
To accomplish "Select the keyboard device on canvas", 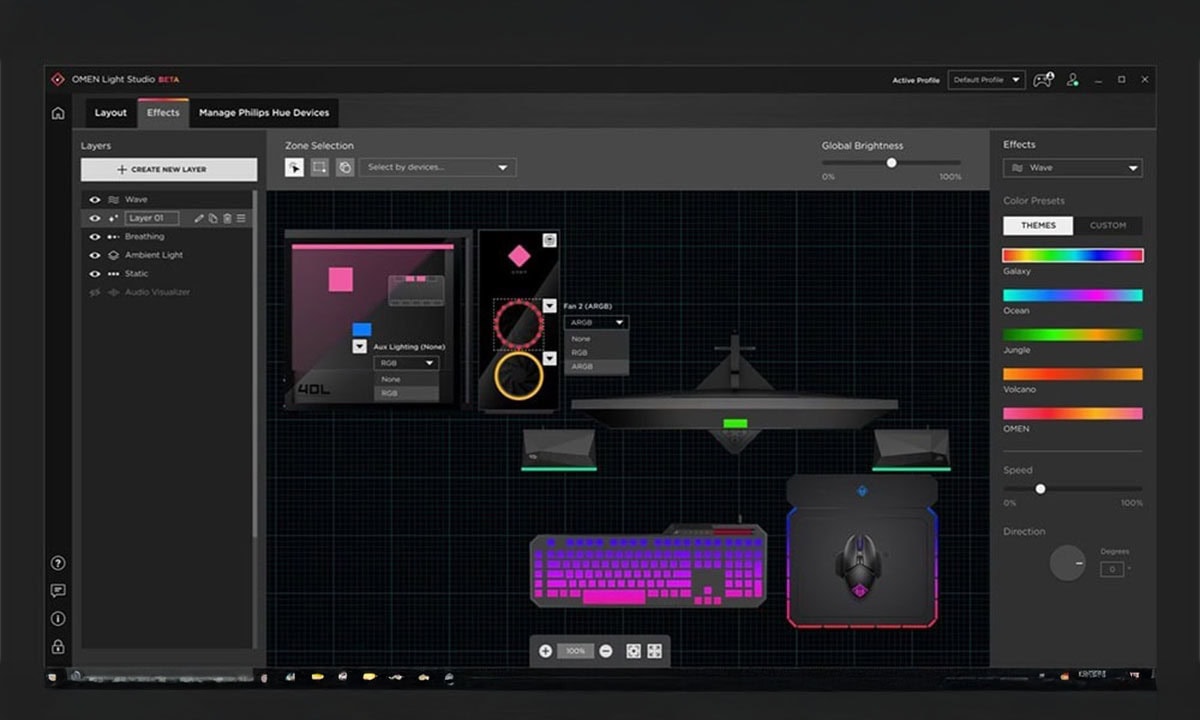I will tap(648, 566).
